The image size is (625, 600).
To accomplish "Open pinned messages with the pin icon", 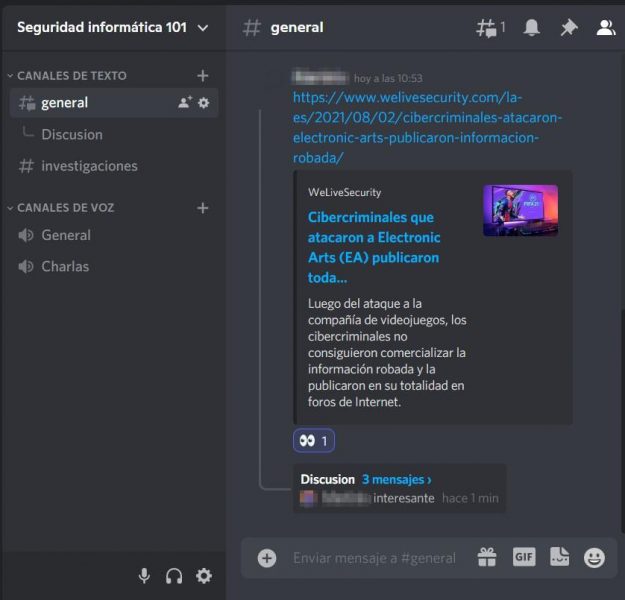I will tap(568, 28).
